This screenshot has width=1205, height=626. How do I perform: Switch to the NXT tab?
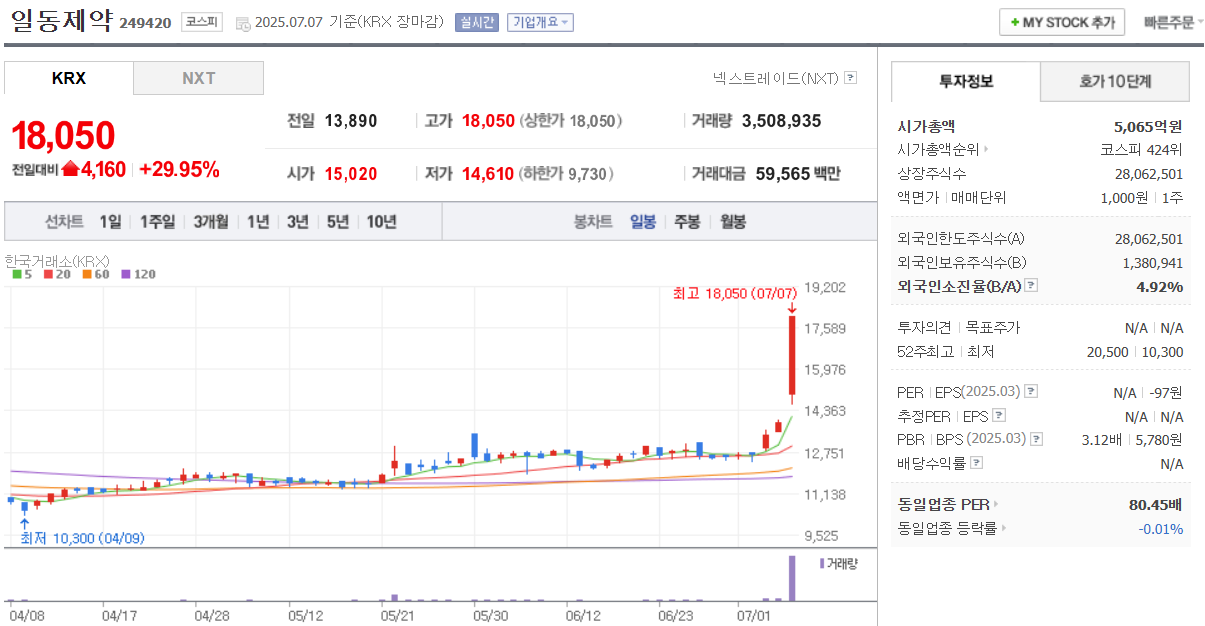pyautogui.click(x=198, y=78)
